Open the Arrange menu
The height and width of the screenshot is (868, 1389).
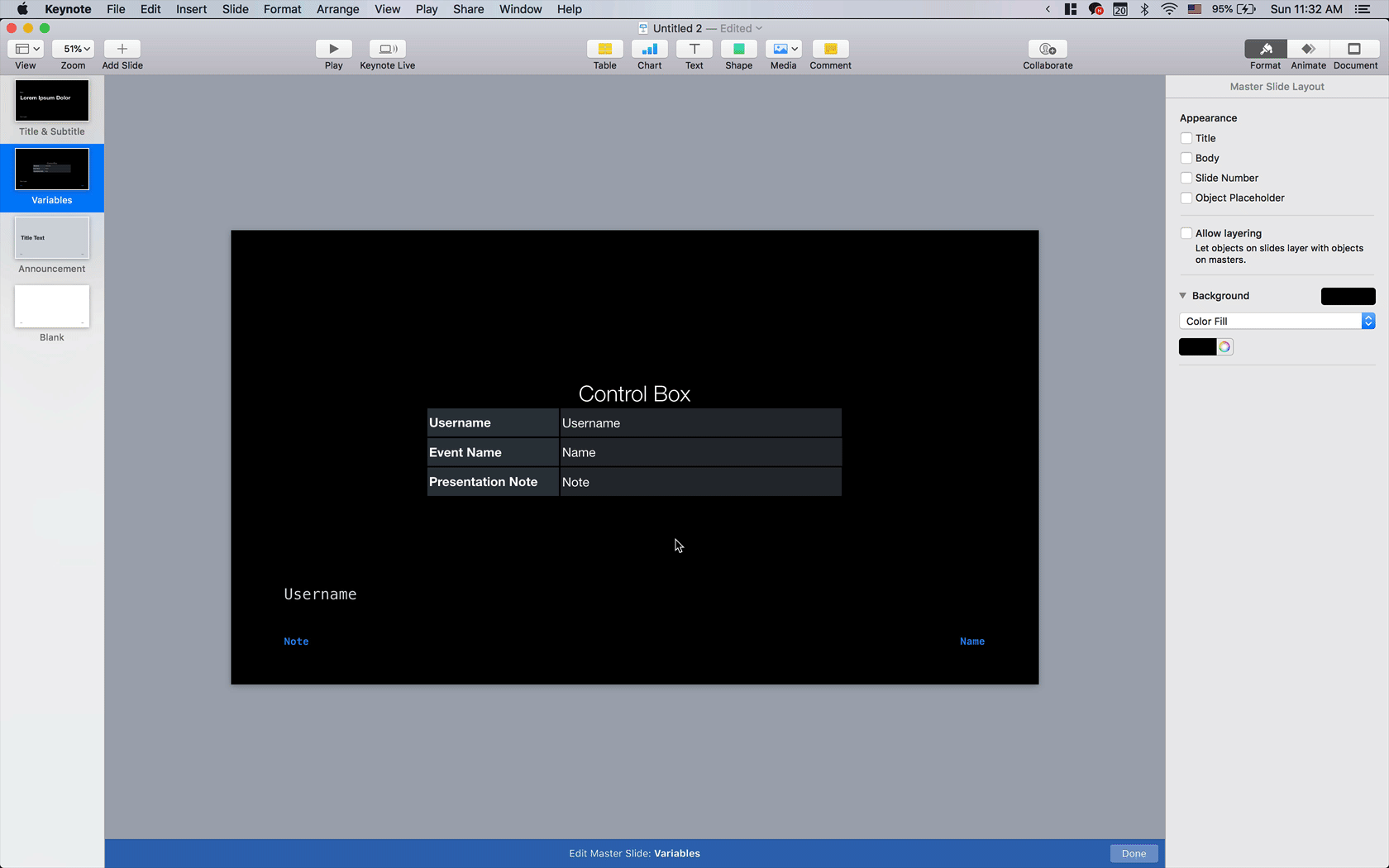[x=337, y=9]
